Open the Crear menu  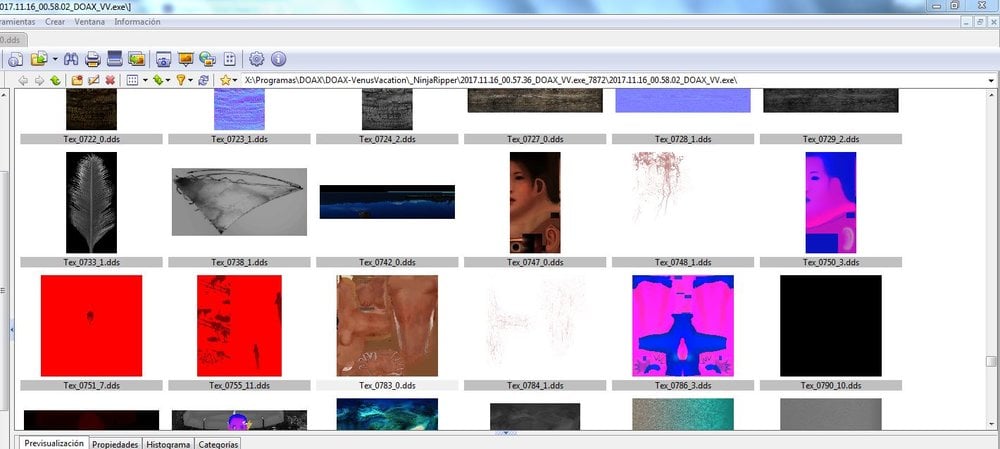click(x=55, y=22)
